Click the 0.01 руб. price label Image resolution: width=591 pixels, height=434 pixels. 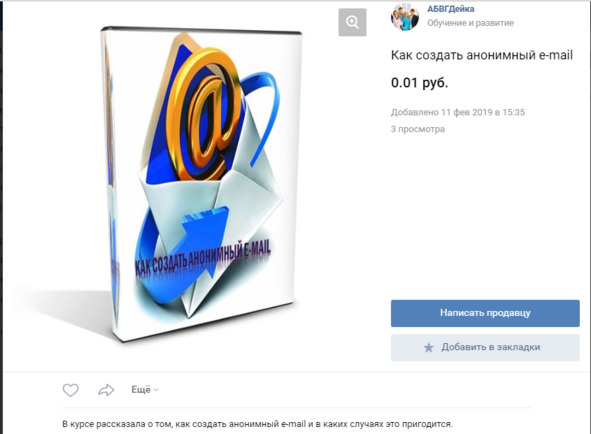[420, 83]
